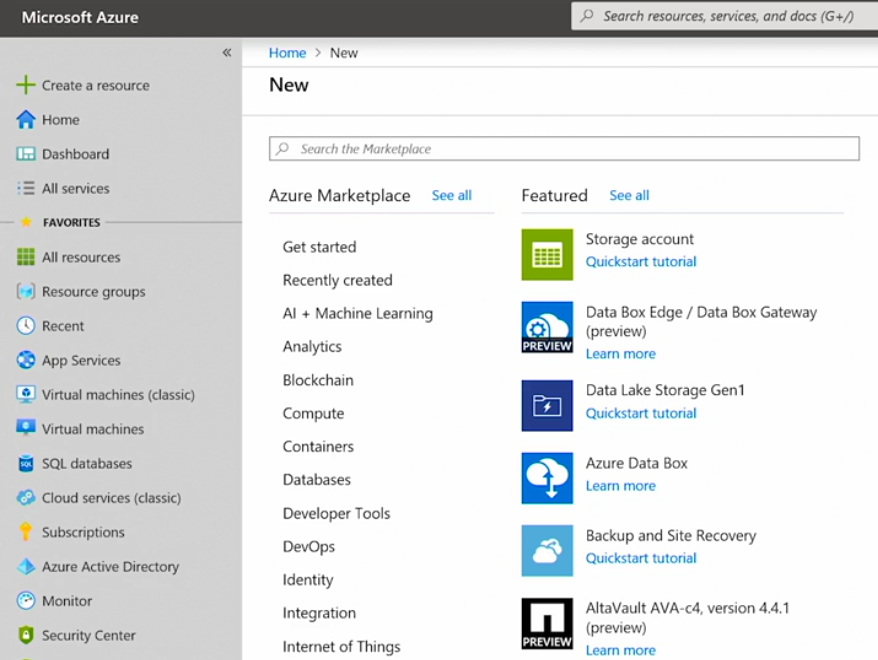Select the Analytics category
The height and width of the screenshot is (660, 878).
tap(312, 347)
